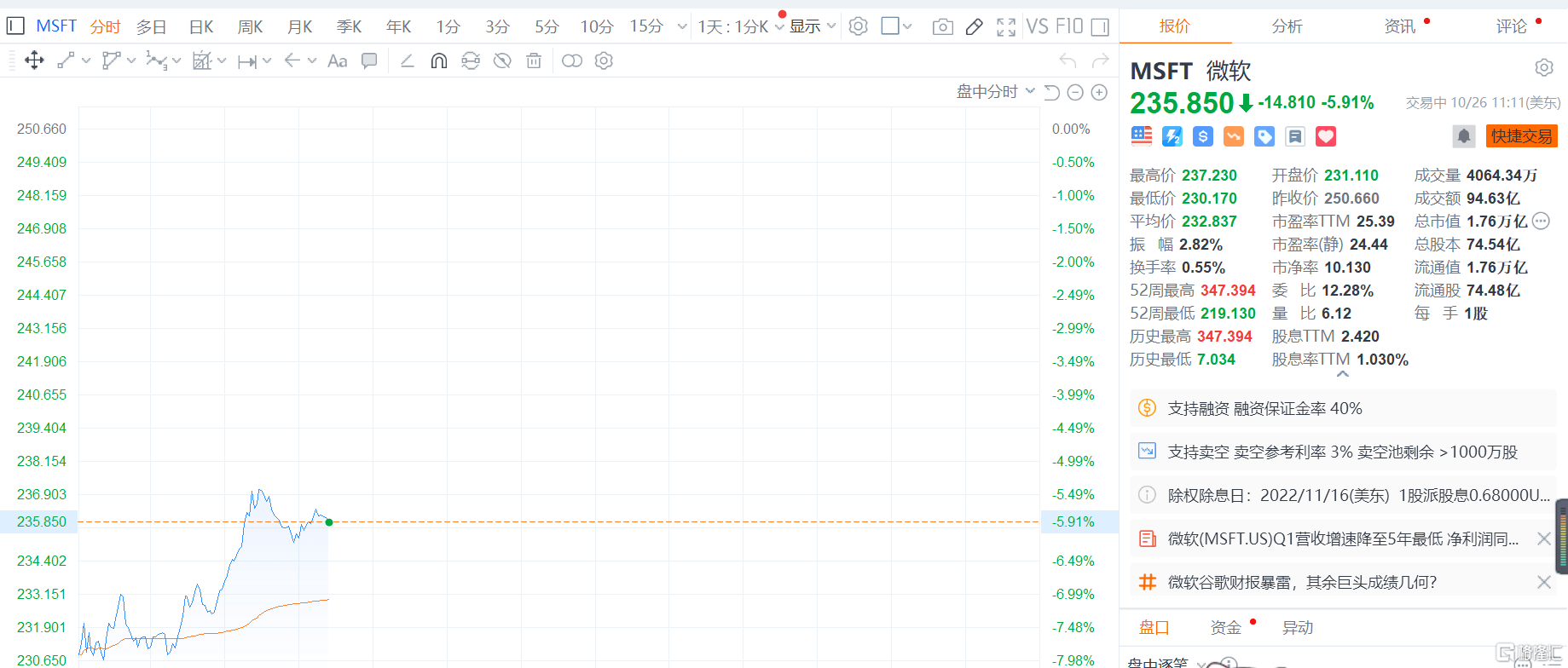Select the arrow annotation tool

pyautogui.click(x=292, y=60)
